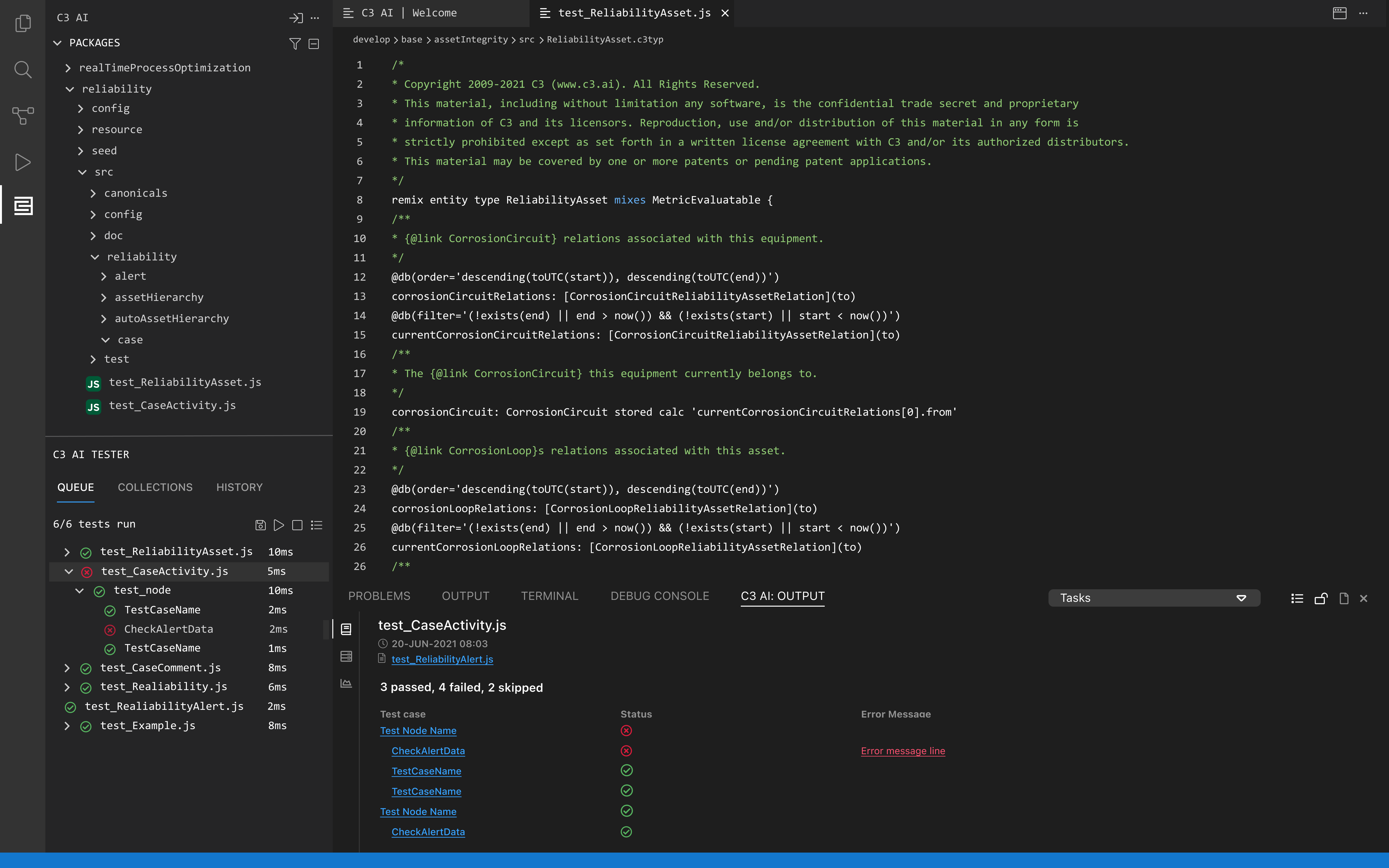
Task: Toggle the editor layout icon at top right
Action: [x=1339, y=13]
